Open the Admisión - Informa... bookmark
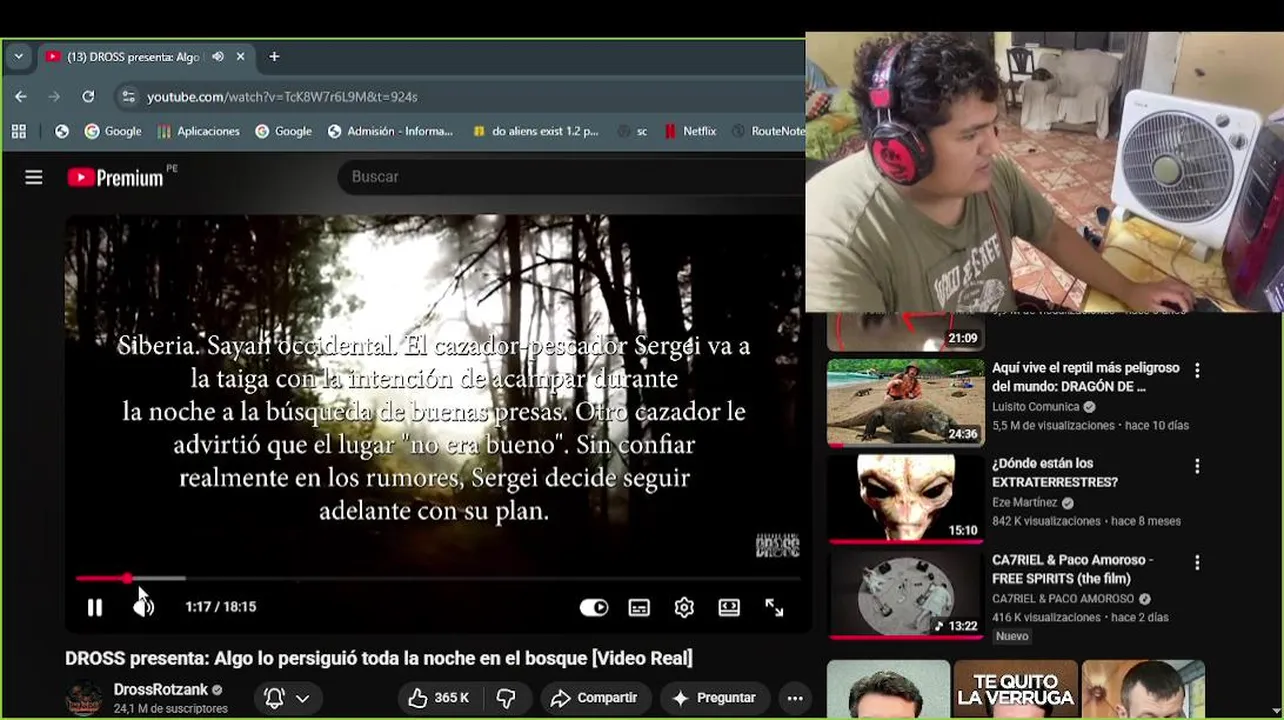 390,131
